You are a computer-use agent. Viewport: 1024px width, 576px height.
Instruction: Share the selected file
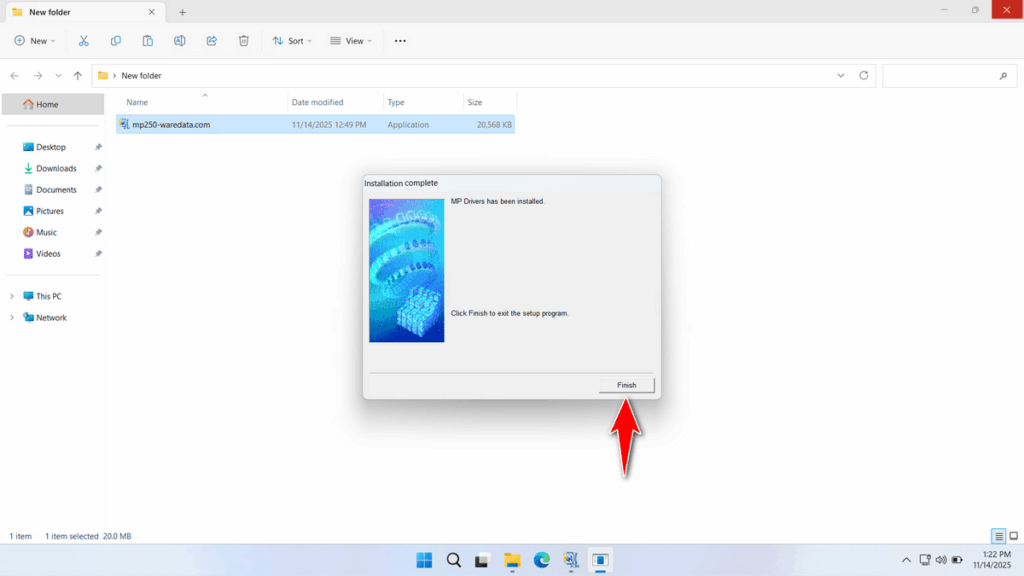point(211,41)
